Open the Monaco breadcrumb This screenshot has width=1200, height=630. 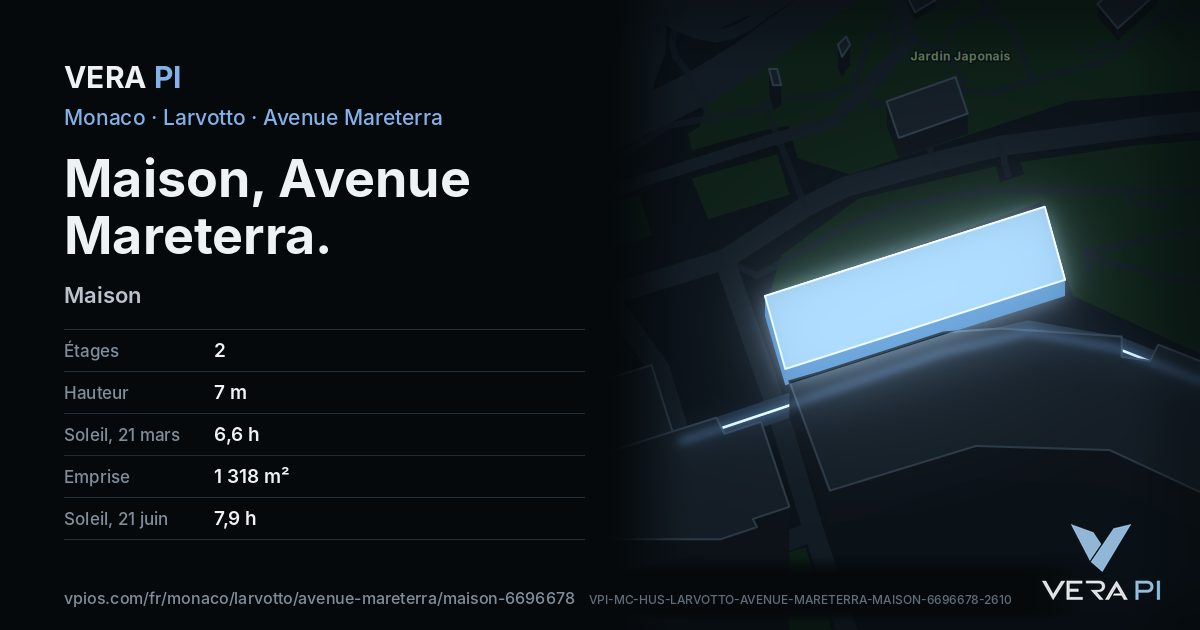tap(104, 117)
